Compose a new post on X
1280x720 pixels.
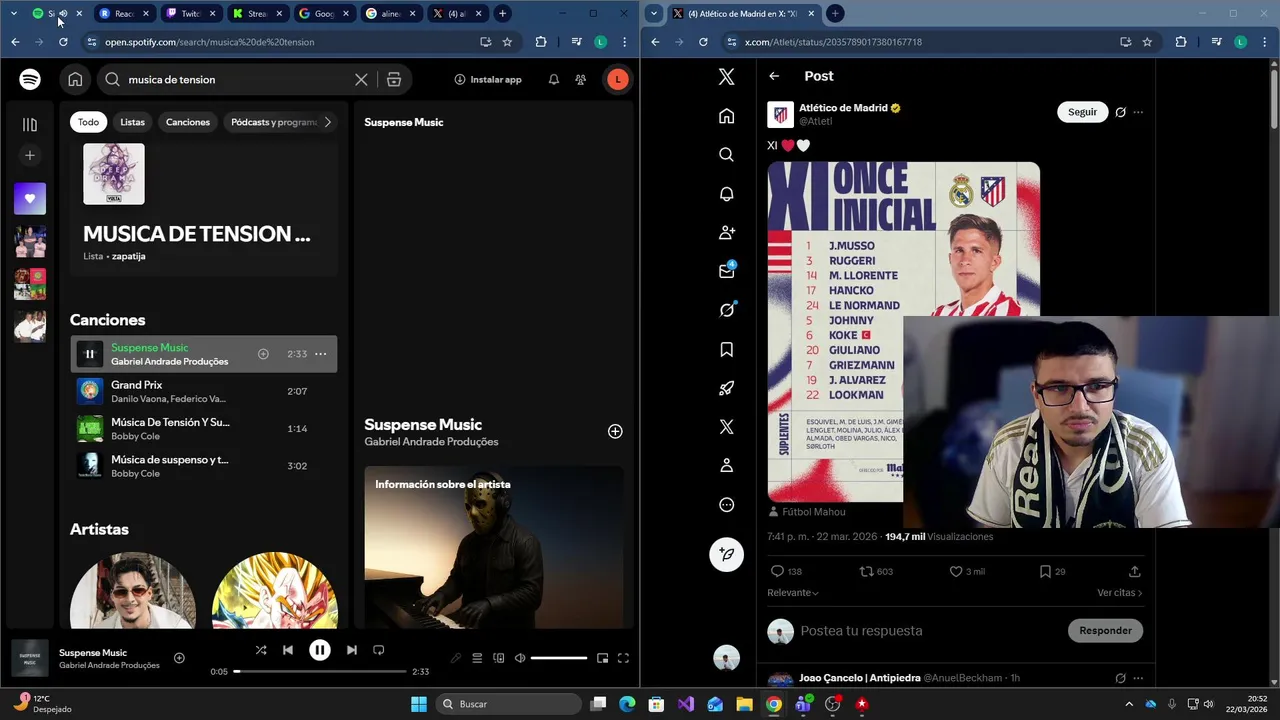coord(727,554)
